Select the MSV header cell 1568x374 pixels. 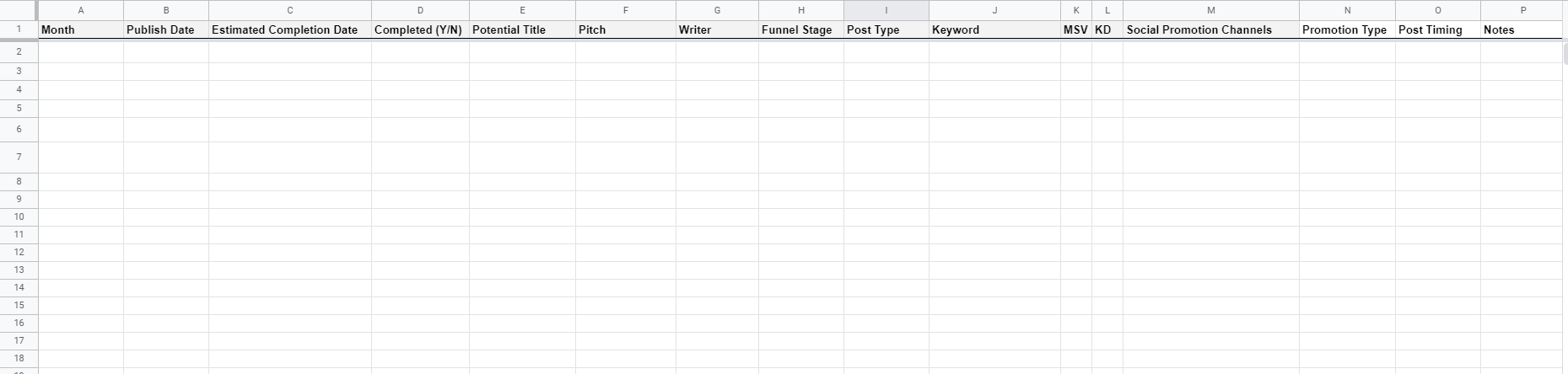click(x=1075, y=29)
